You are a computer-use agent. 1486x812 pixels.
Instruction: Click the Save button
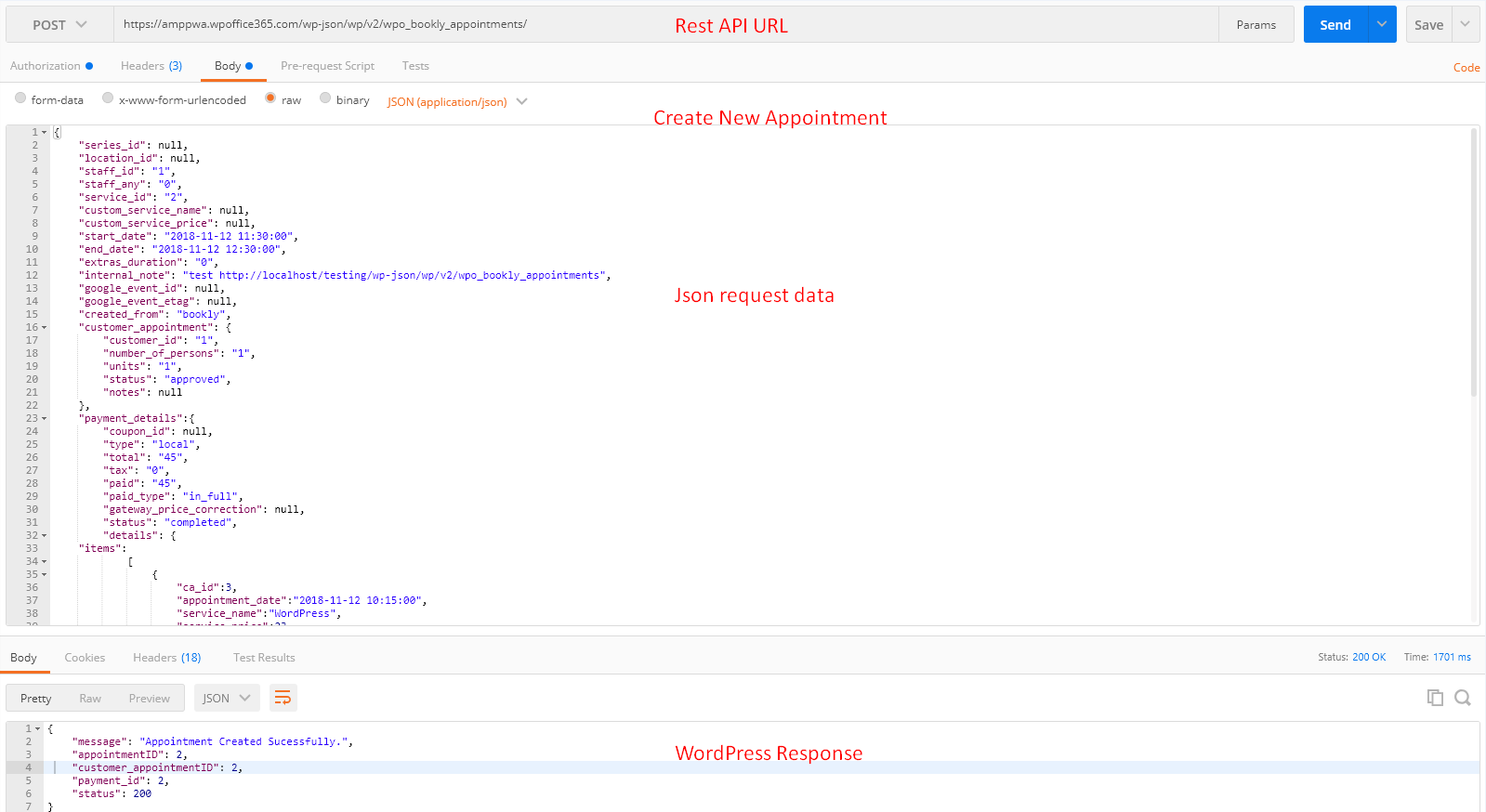(1428, 25)
